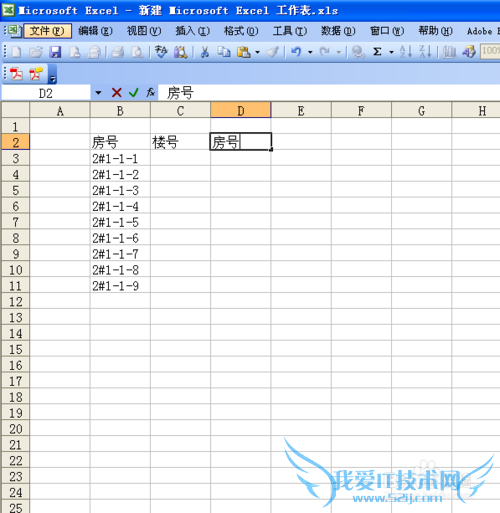Cut selection with scissors icon
This screenshot has height=513, width=500.
pyautogui.click(x=205, y=52)
